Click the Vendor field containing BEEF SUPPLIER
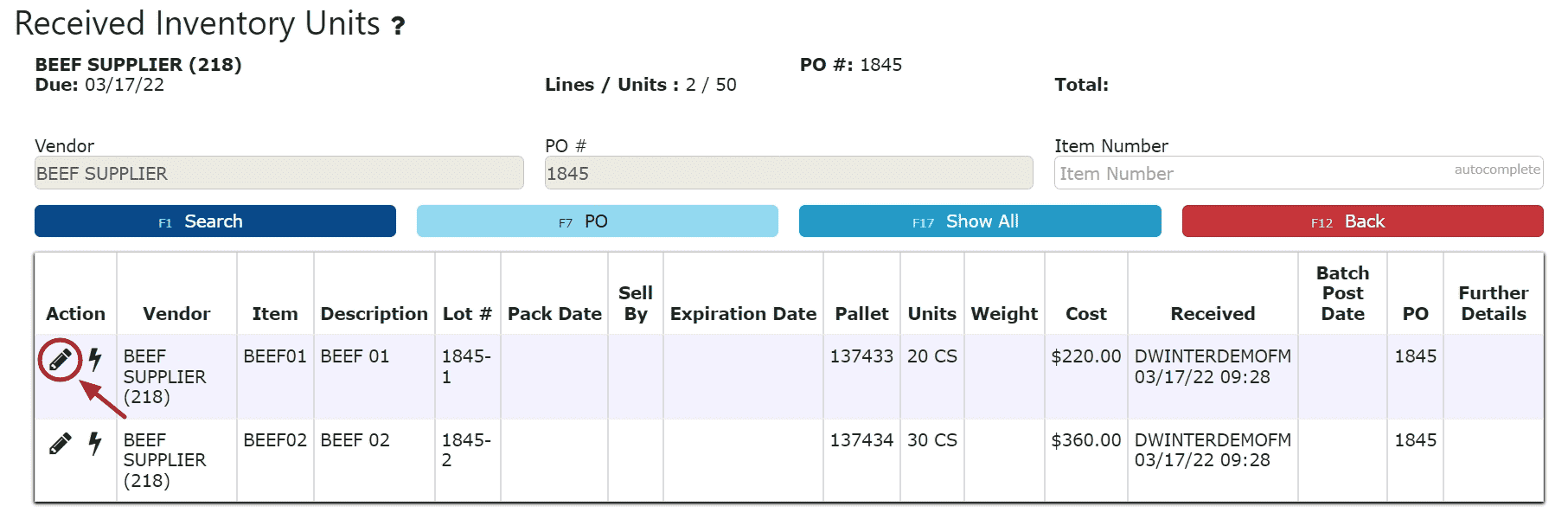This screenshot has height=519, width=1568. [x=278, y=173]
